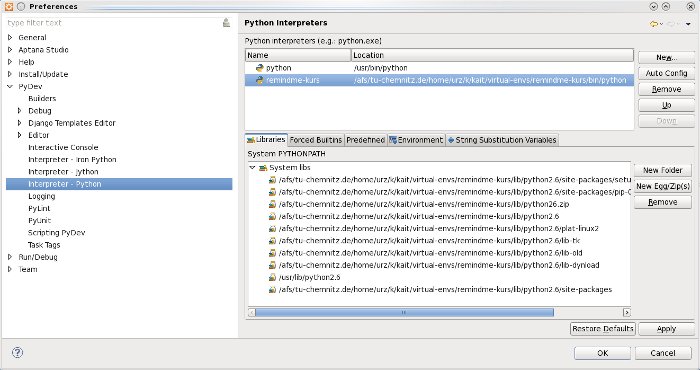Screen dimensions: 700x370
Task: Click Remove beside the System PYTHONPATH list
Action: click(x=662, y=202)
